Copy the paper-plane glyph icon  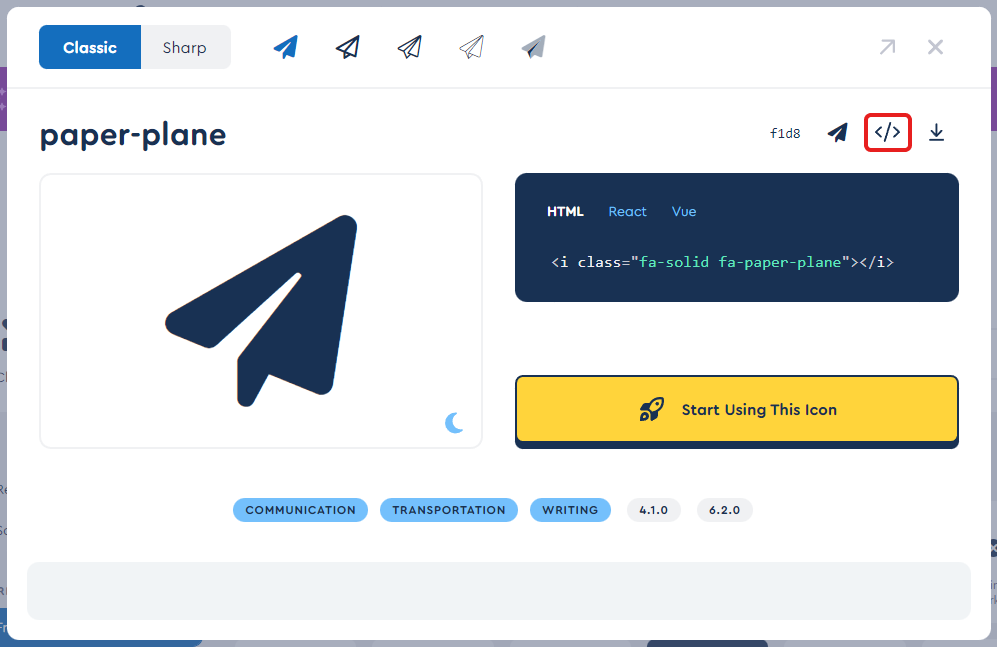pyautogui.click(x=838, y=132)
